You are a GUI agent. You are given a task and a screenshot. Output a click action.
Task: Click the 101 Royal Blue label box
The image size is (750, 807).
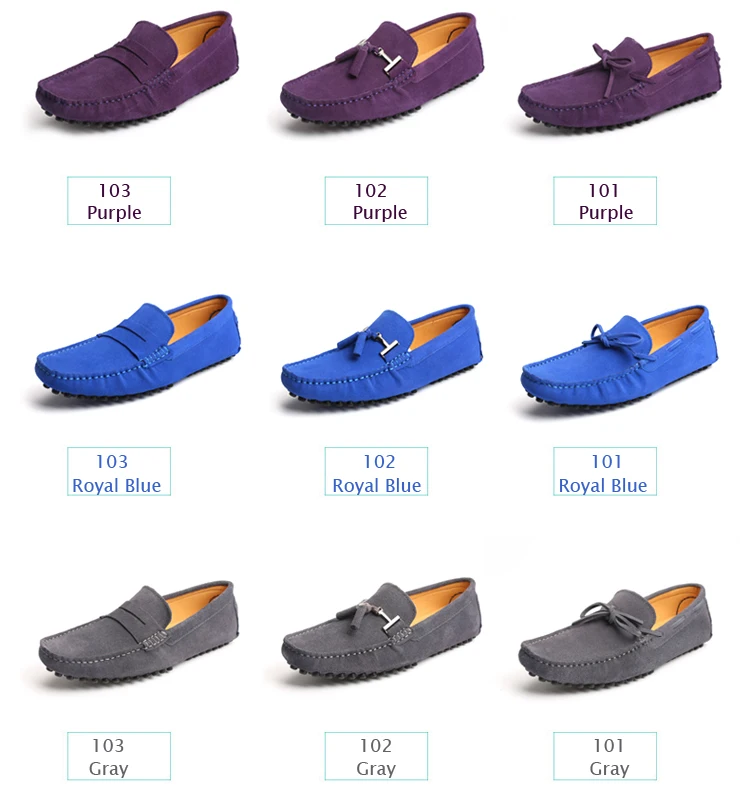(605, 471)
